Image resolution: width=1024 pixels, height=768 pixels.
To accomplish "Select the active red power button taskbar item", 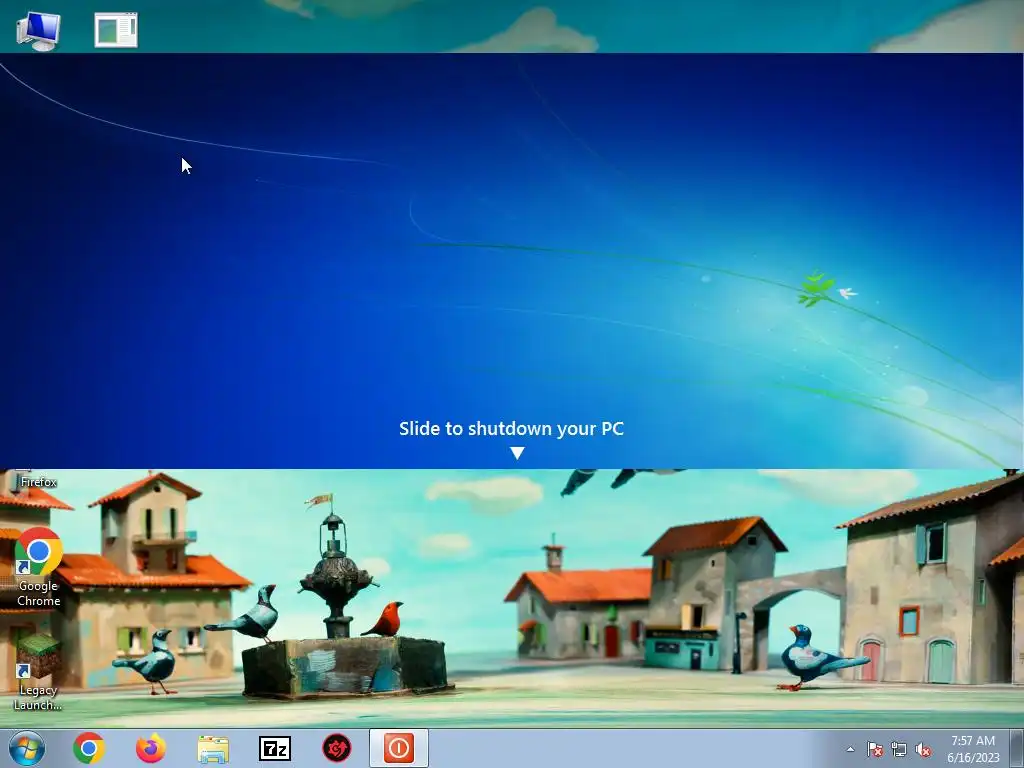I will pos(399,748).
